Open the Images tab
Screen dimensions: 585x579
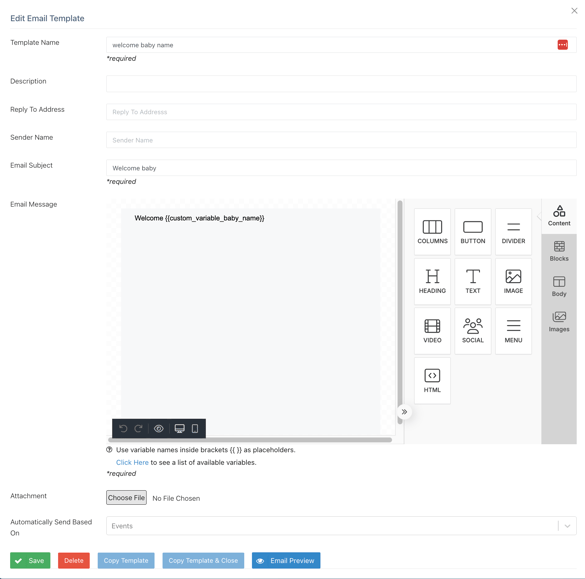tap(559, 322)
